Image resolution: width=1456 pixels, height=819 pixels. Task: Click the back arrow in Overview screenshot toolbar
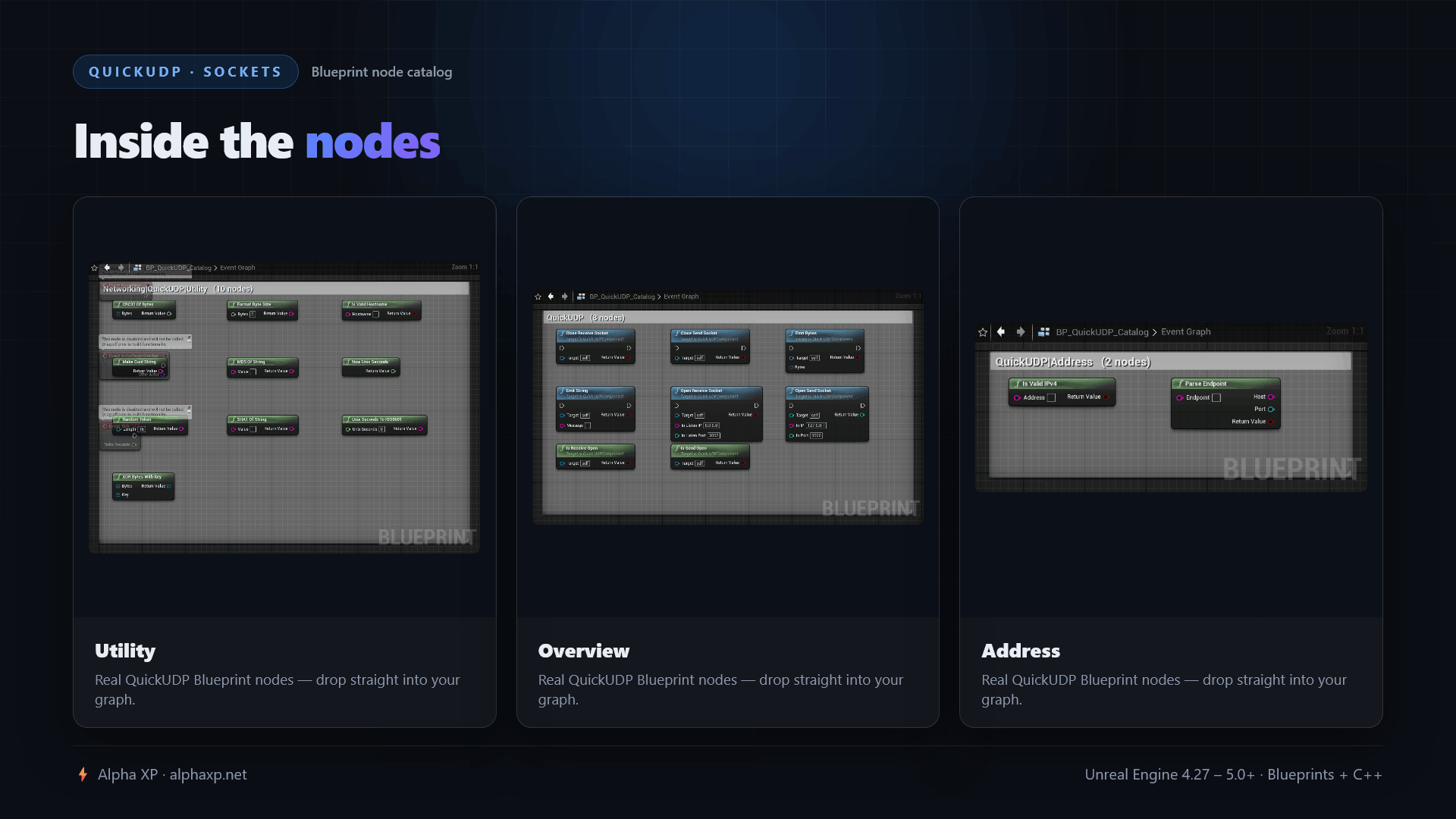coord(551,297)
